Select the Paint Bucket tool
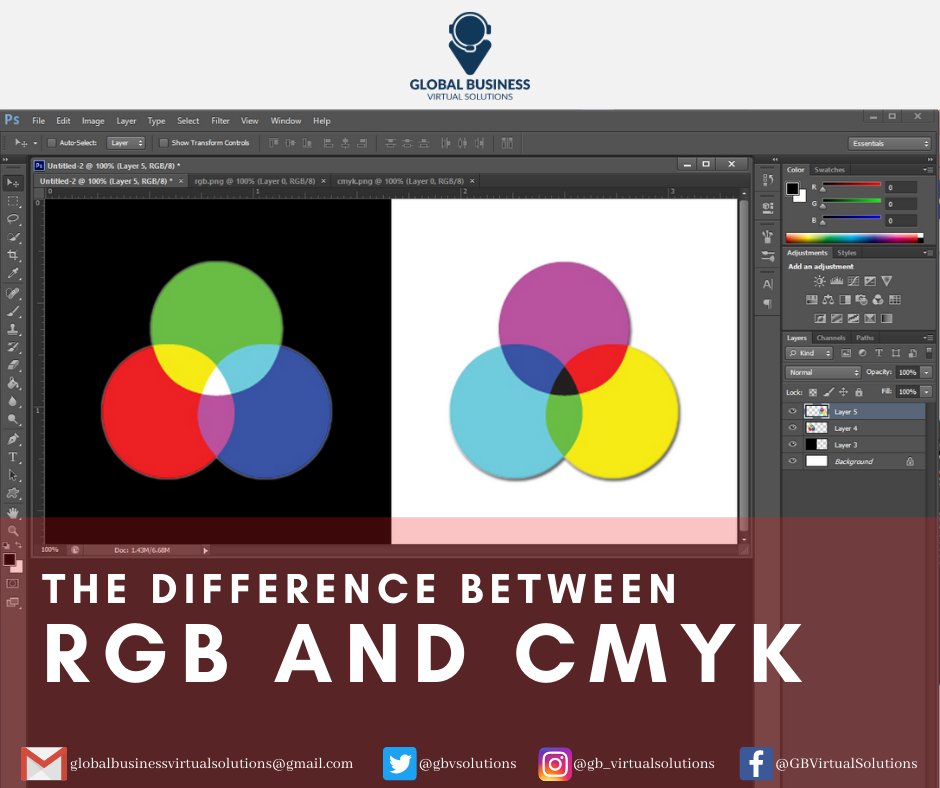The width and height of the screenshot is (940, 788). pyautogui.click(x=13, y=383)
